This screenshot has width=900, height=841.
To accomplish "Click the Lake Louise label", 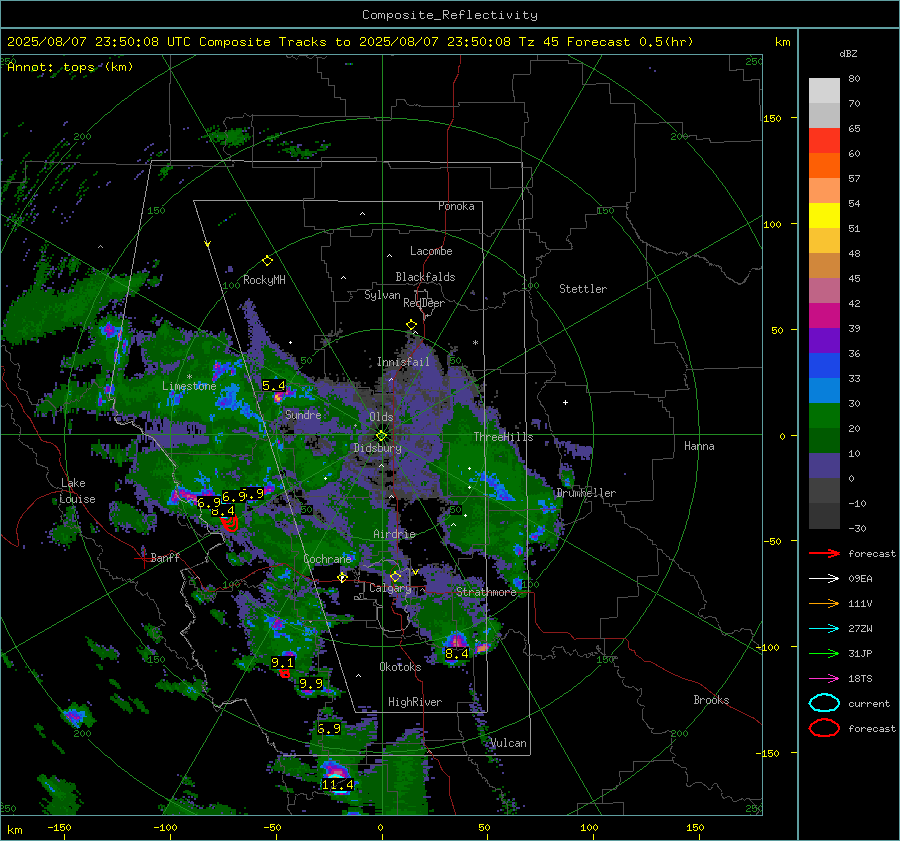I will tap(77, 491).
